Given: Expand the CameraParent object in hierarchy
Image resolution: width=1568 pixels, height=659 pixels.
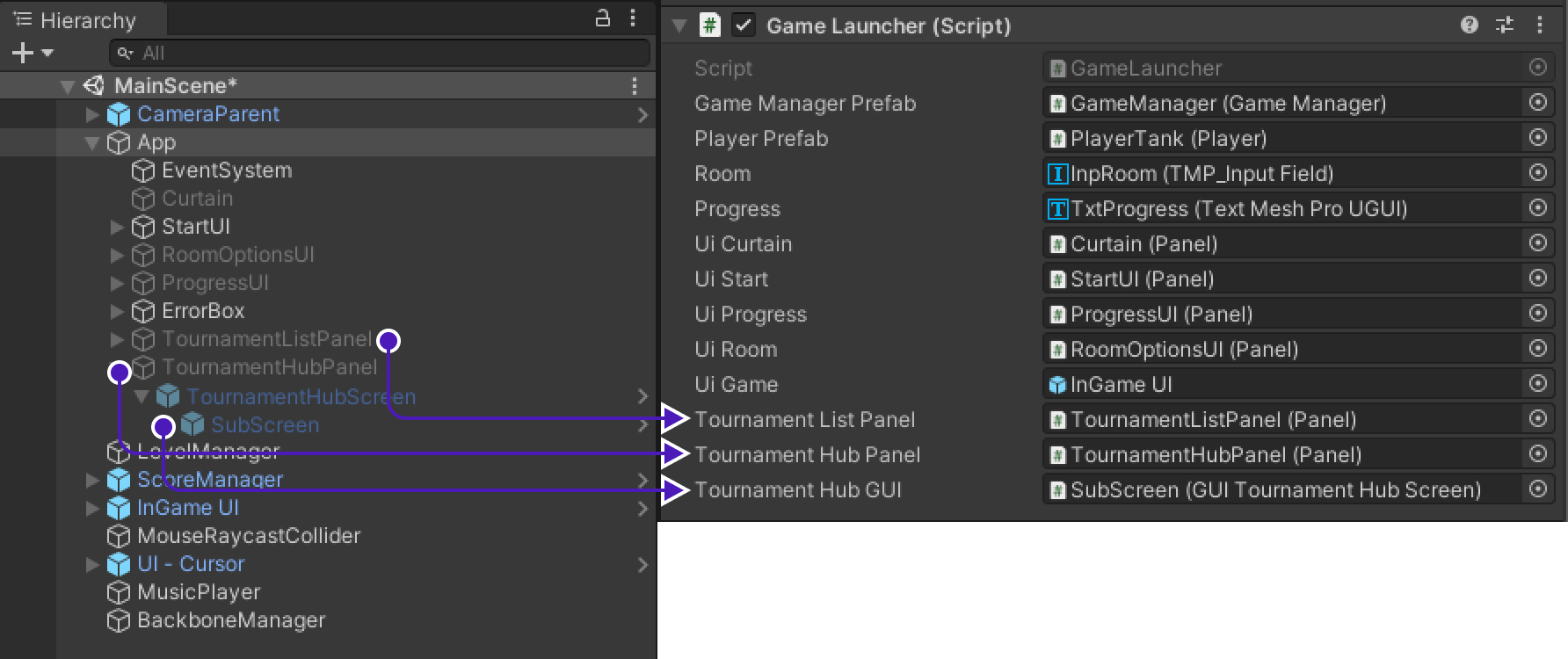Looking at the screenshot, I should tap(92, 114).
